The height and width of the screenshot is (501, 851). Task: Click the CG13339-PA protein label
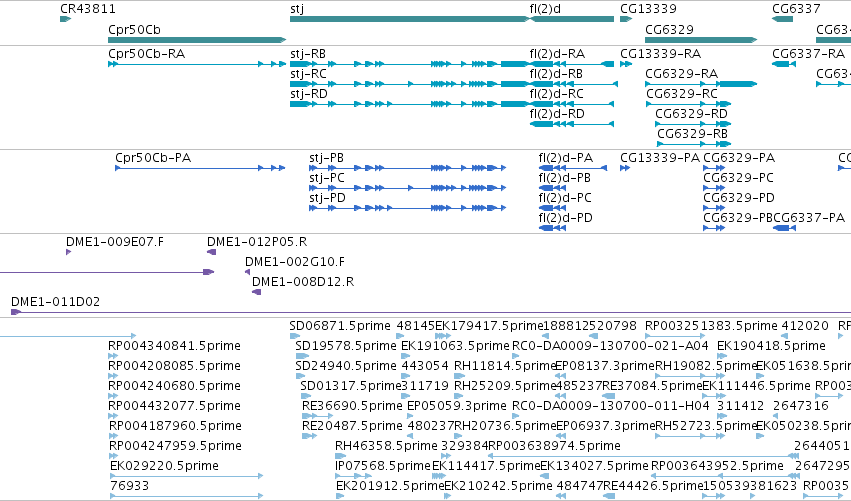660,158
